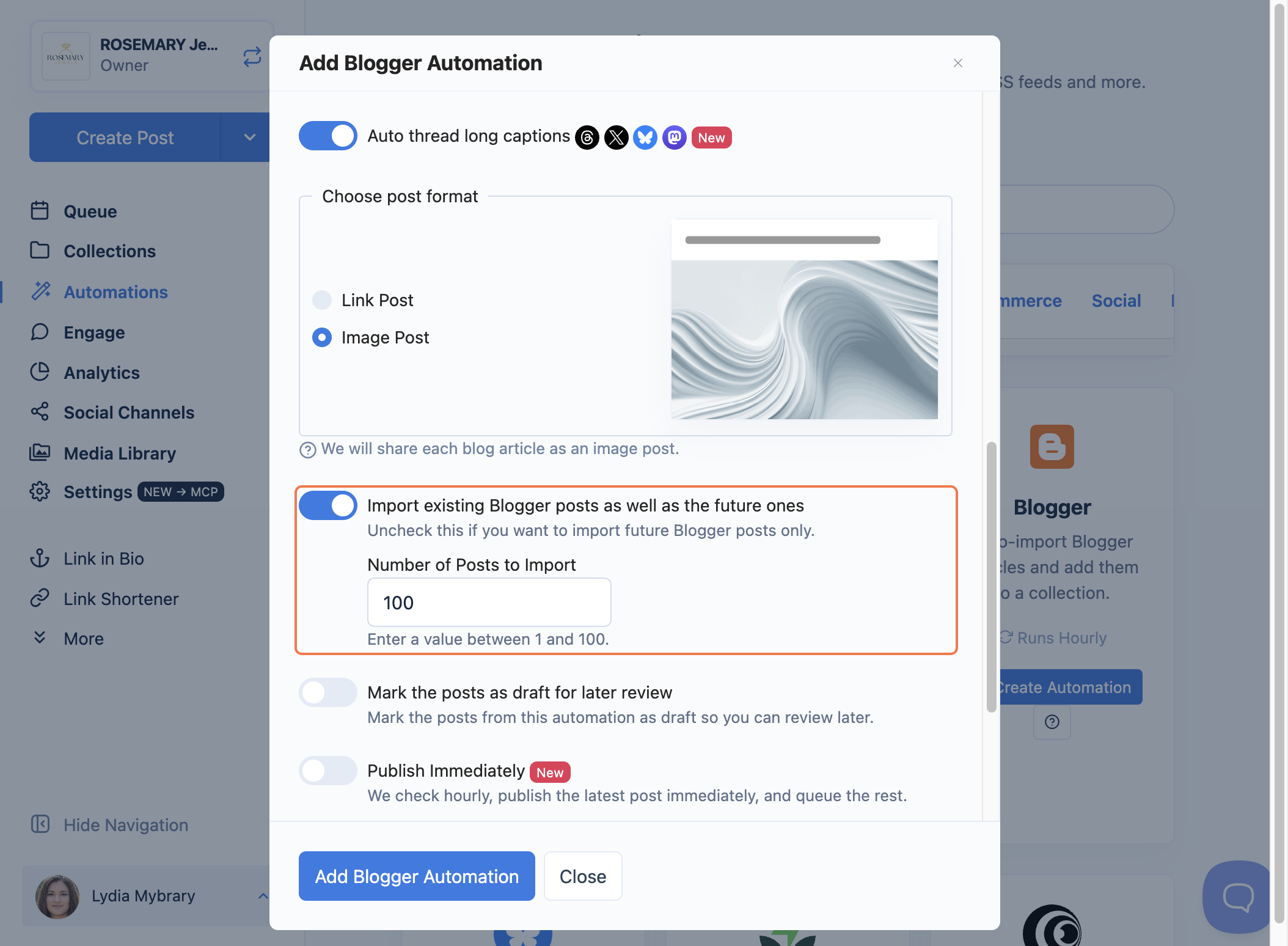Click the Close button in the dialog footer

click(x=583, y=876)
